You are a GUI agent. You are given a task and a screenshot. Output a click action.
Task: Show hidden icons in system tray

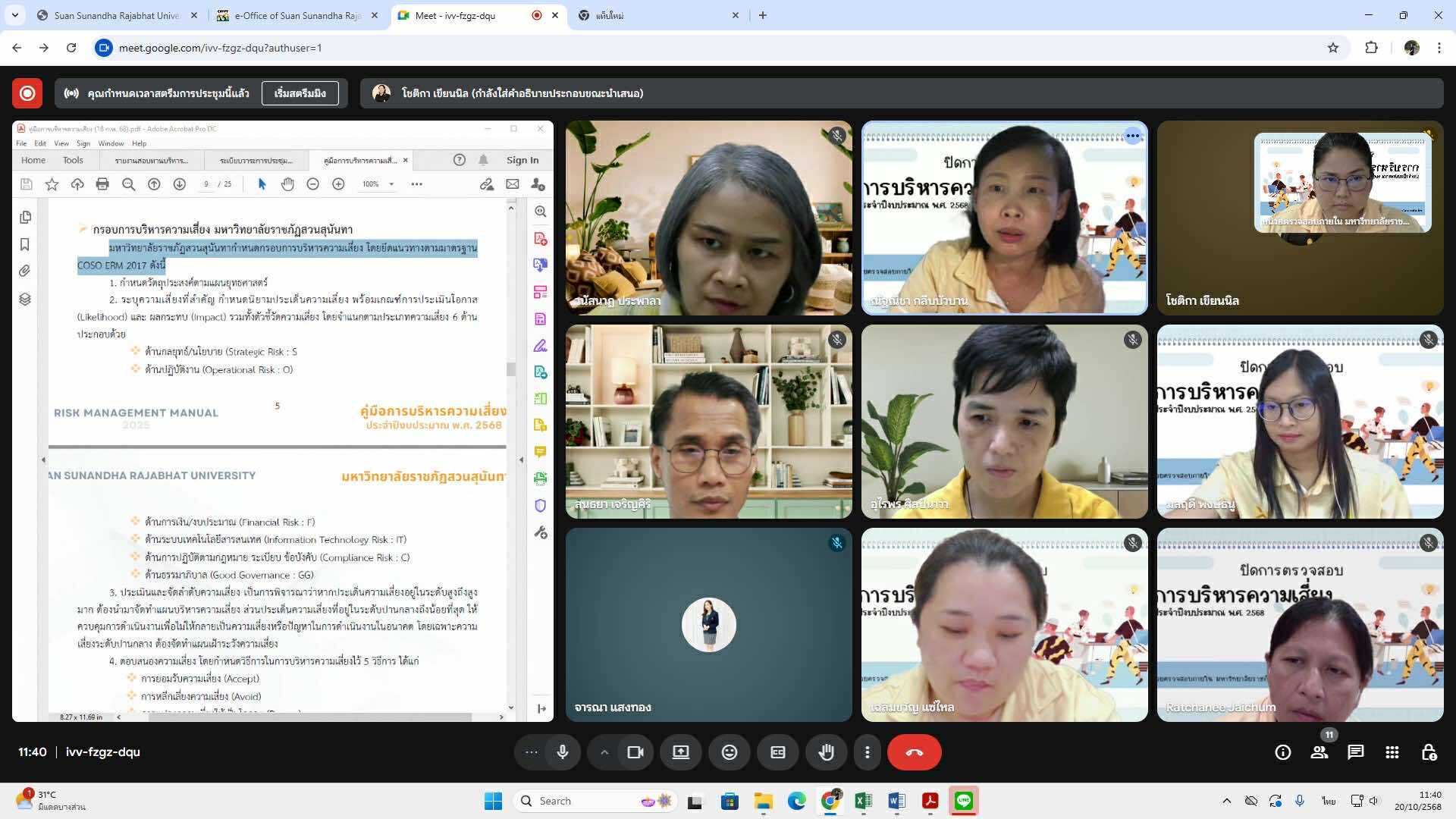pos(1226,801)
